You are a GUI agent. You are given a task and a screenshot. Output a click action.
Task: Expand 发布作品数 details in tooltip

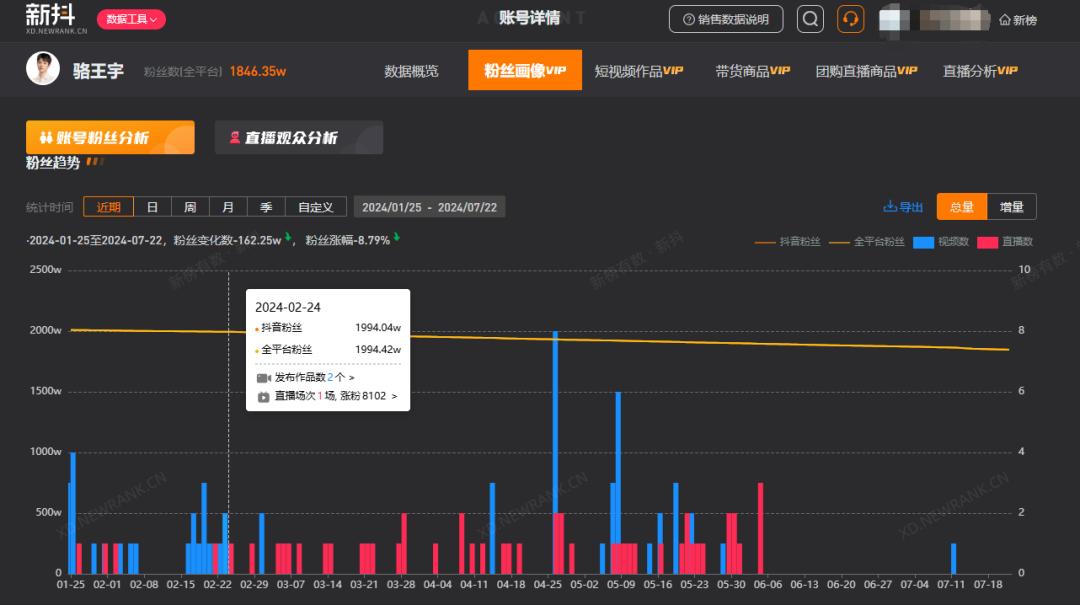click(x=314, y=378)
